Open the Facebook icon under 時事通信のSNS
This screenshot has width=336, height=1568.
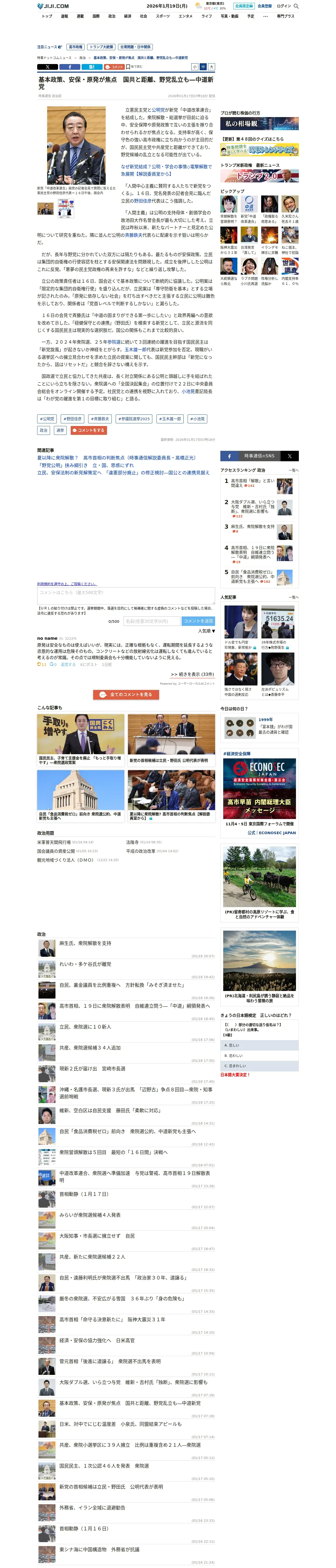coord(229,456)
